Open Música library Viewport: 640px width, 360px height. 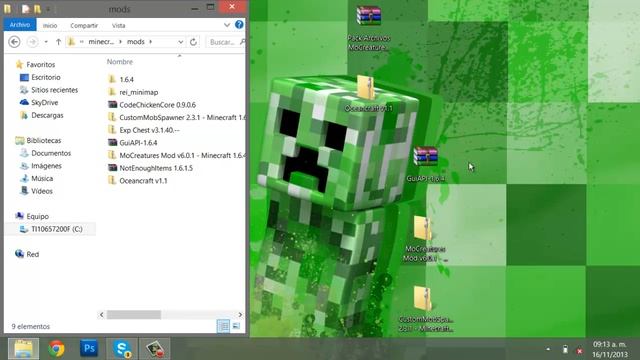[42, 178]
